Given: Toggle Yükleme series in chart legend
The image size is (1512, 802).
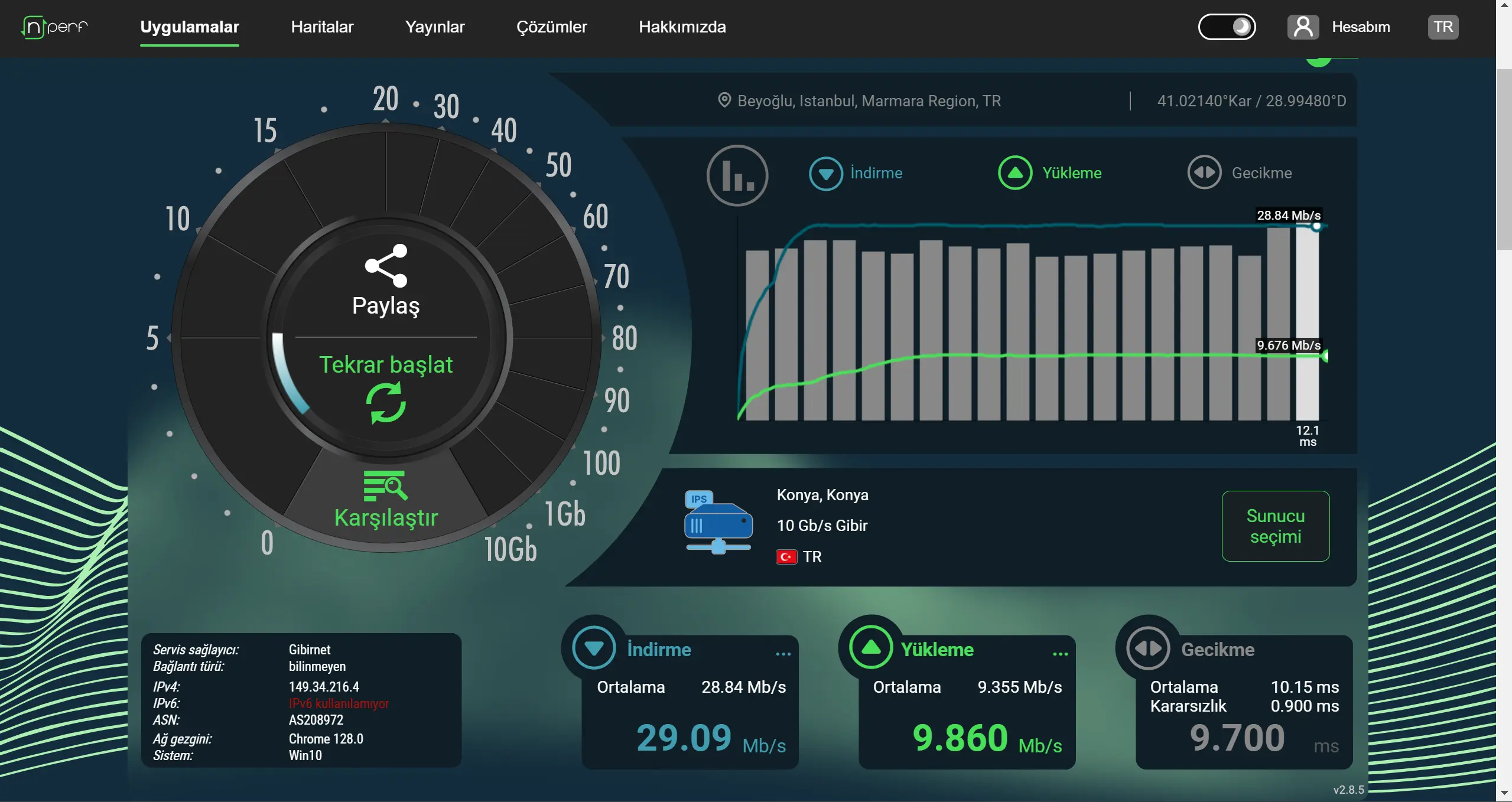Looking at the screenshot, I should tap(1015, 172).
